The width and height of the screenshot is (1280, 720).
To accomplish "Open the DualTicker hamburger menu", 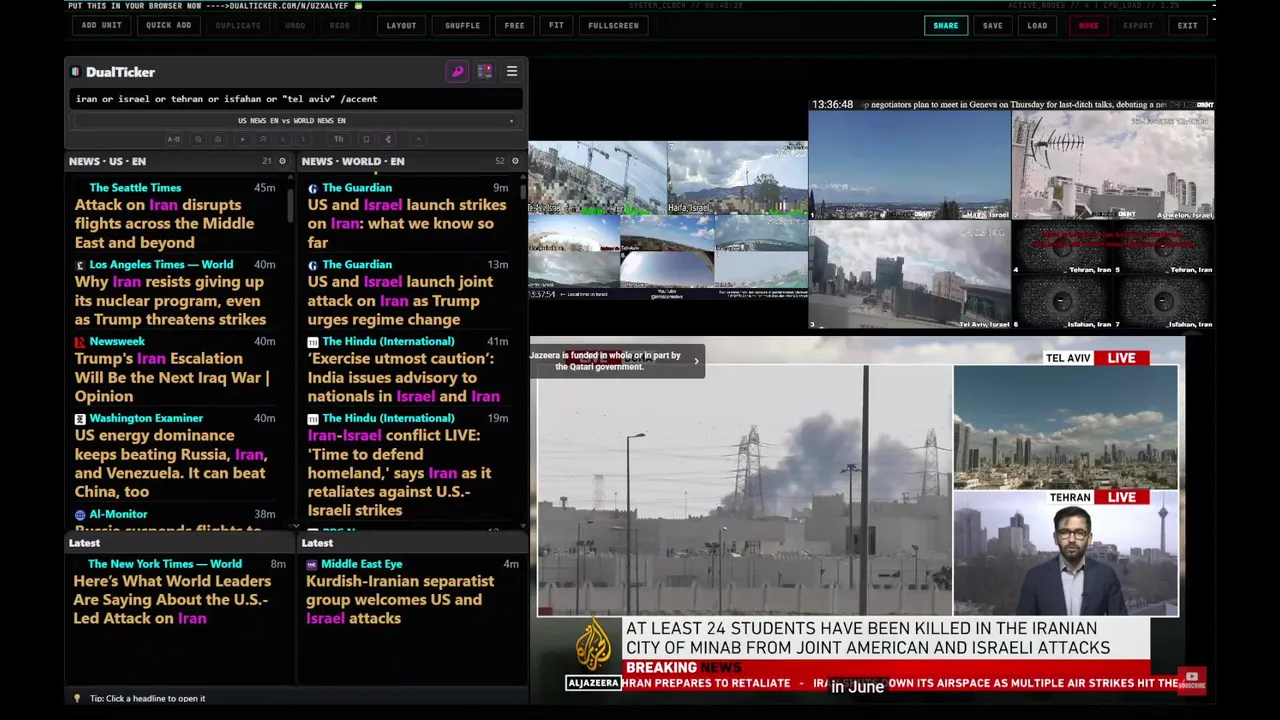I will [512, 72].
